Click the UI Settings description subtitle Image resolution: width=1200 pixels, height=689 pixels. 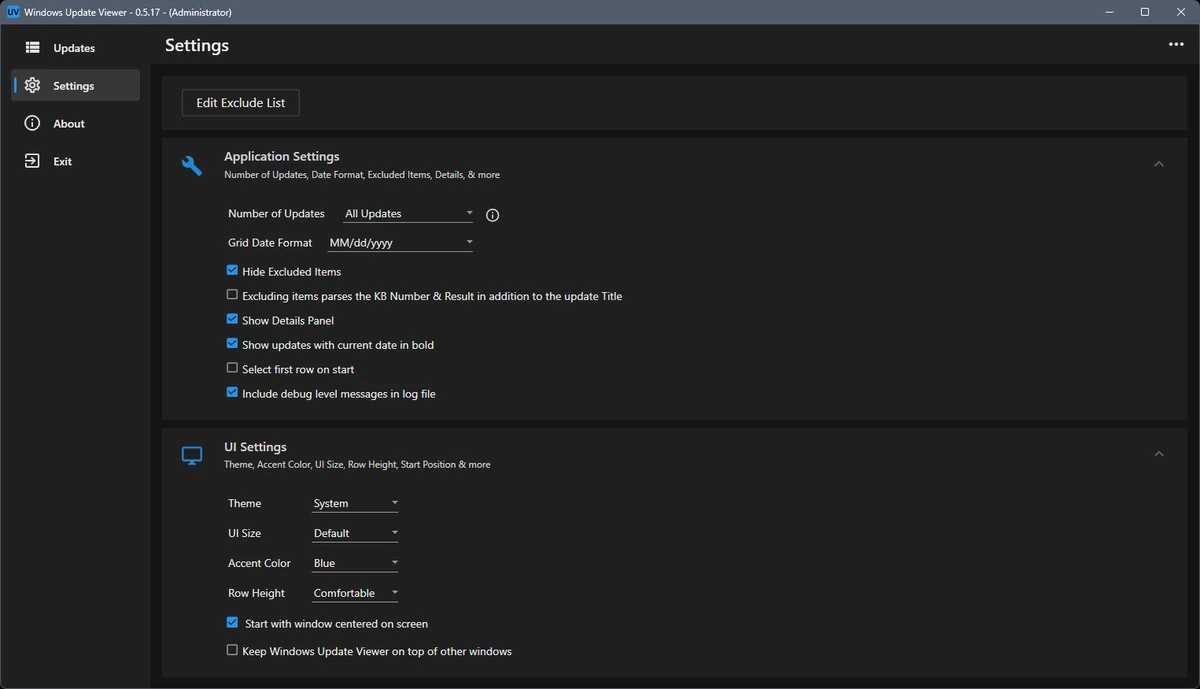click(357, 465)
